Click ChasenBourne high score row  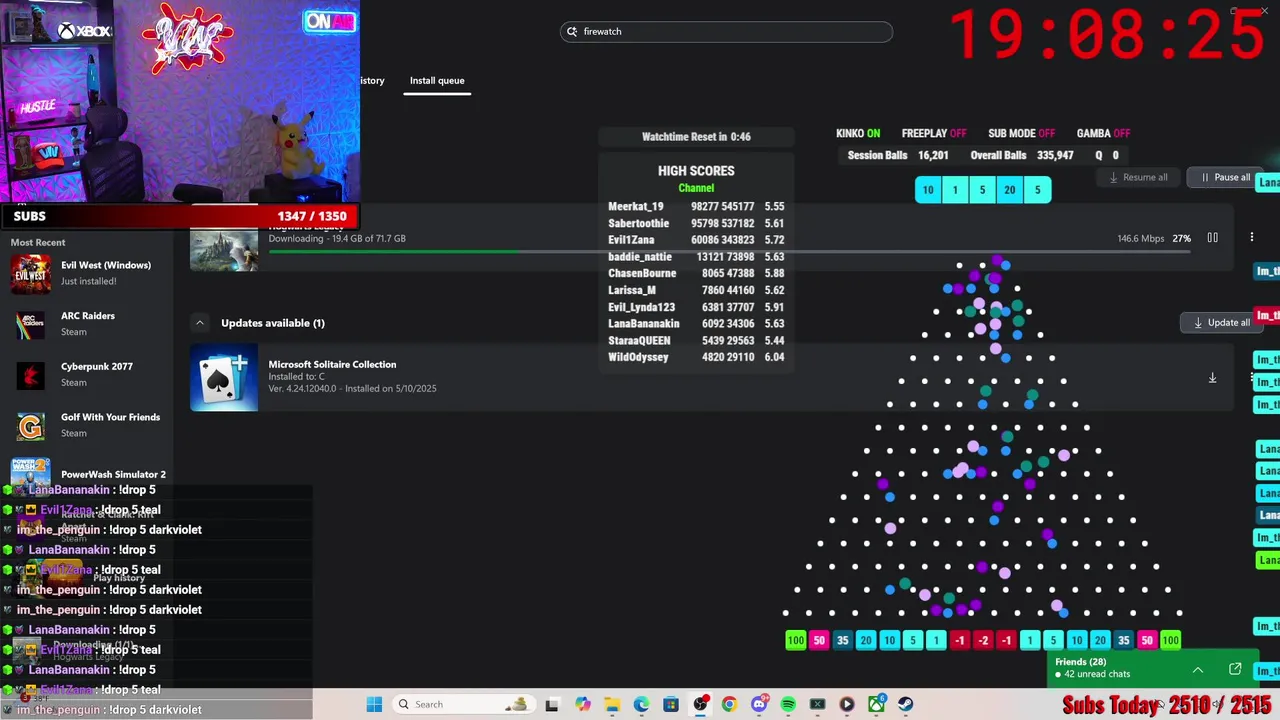point(696,273)
